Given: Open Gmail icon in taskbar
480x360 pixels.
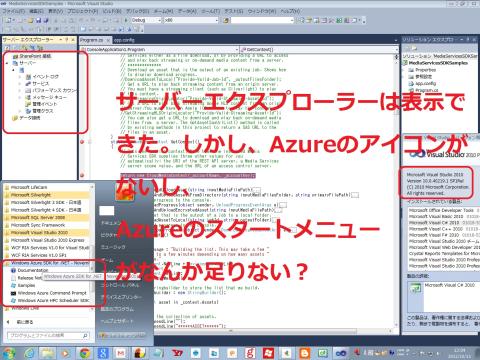Looking at the screenshot, I should [x=121, y=353].
